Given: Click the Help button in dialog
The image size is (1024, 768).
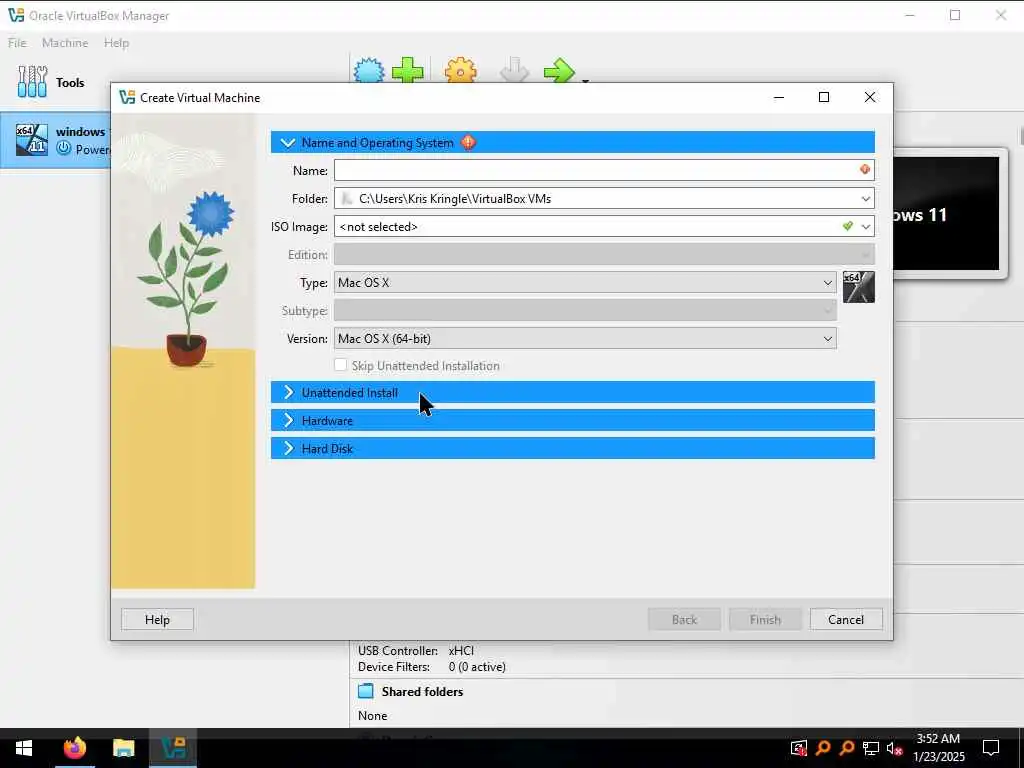Looking at the screenshot, I should click(157, 619).
